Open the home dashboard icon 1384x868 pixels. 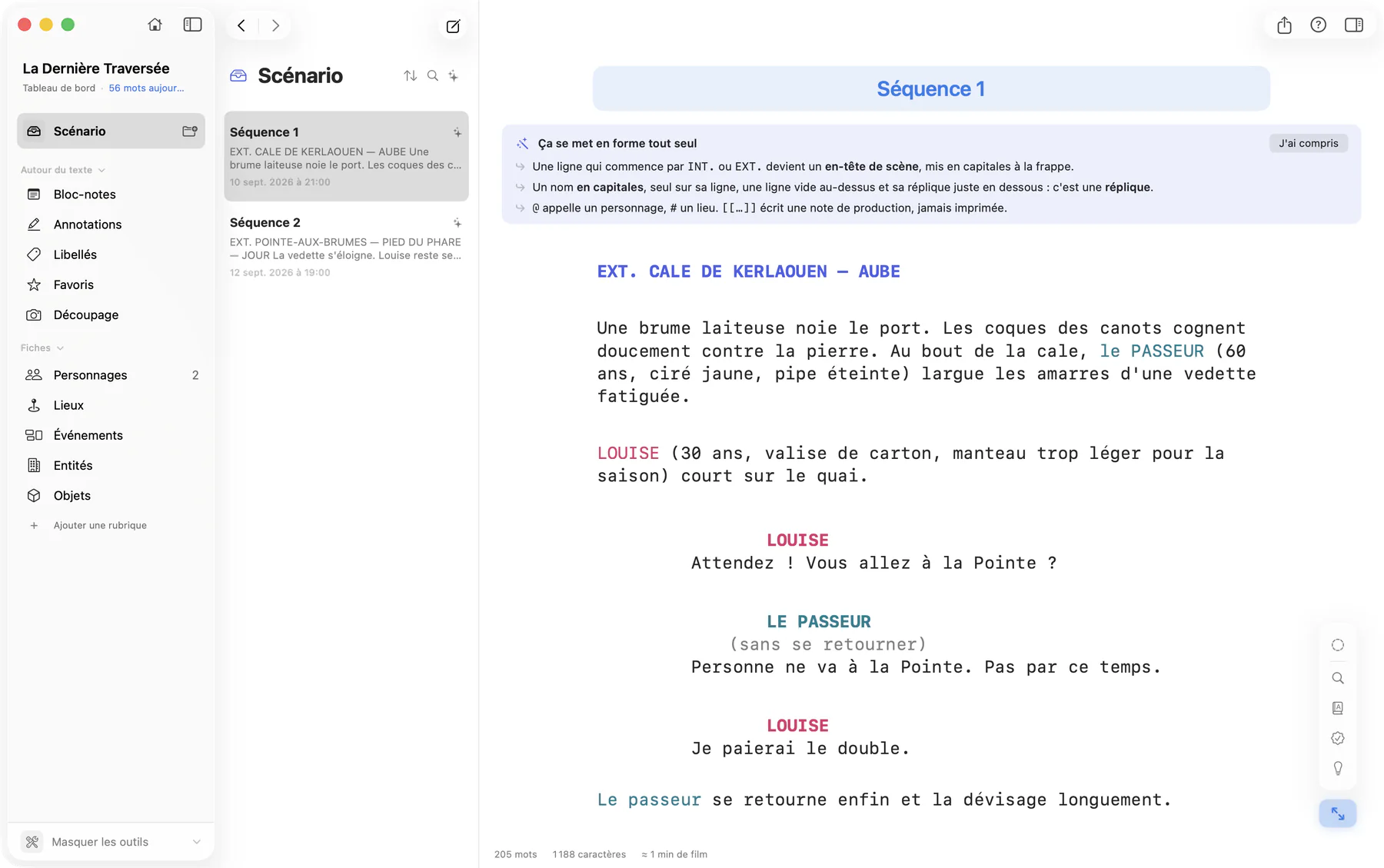[155, 25]
